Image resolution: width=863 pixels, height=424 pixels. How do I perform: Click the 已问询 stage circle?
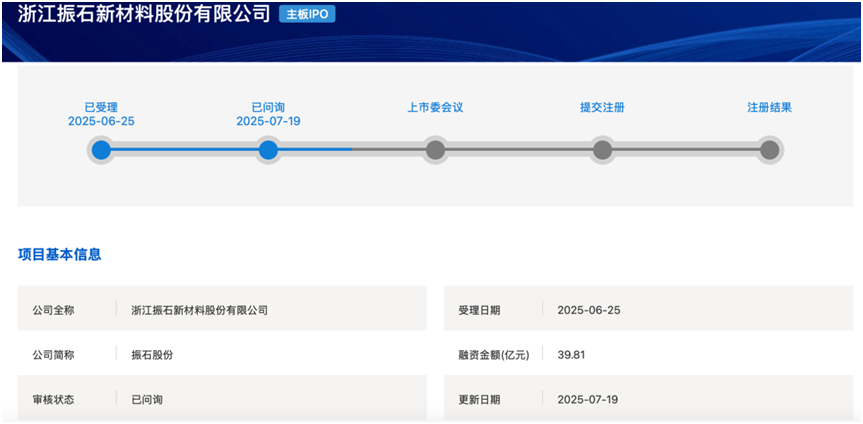268,149
